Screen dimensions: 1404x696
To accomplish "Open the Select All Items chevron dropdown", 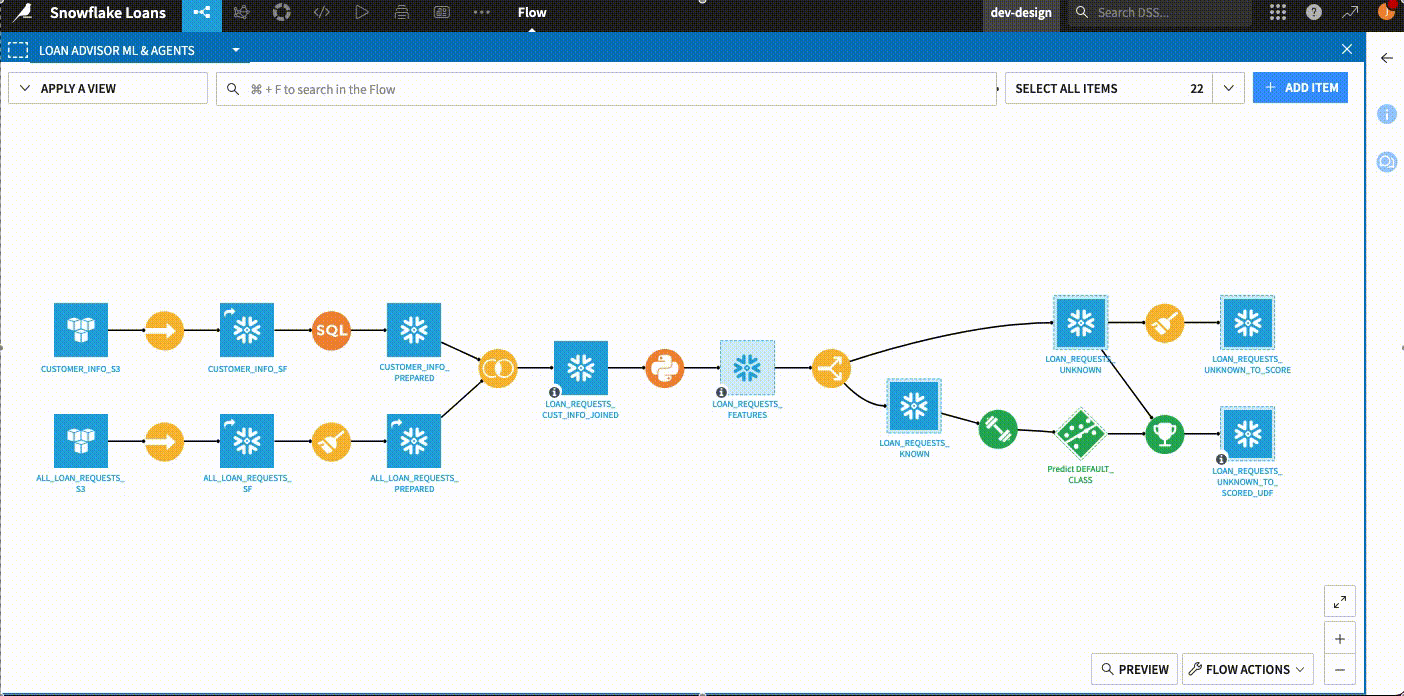I will (1229, 88).
